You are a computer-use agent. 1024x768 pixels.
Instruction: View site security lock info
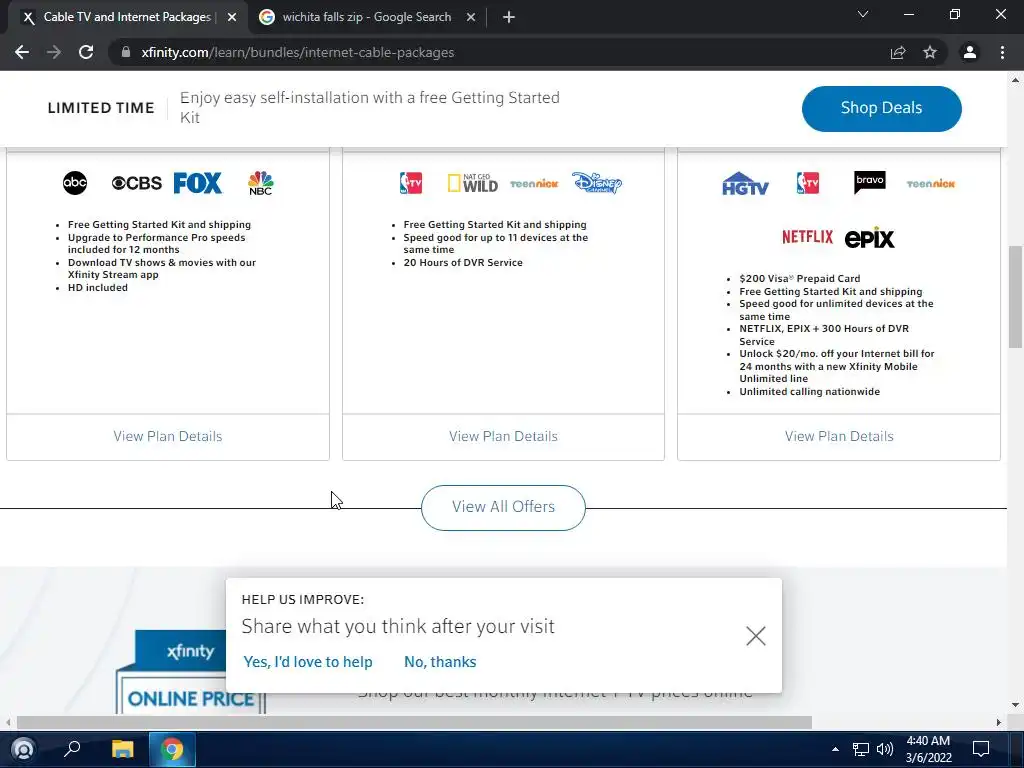[x=125, y=52]
